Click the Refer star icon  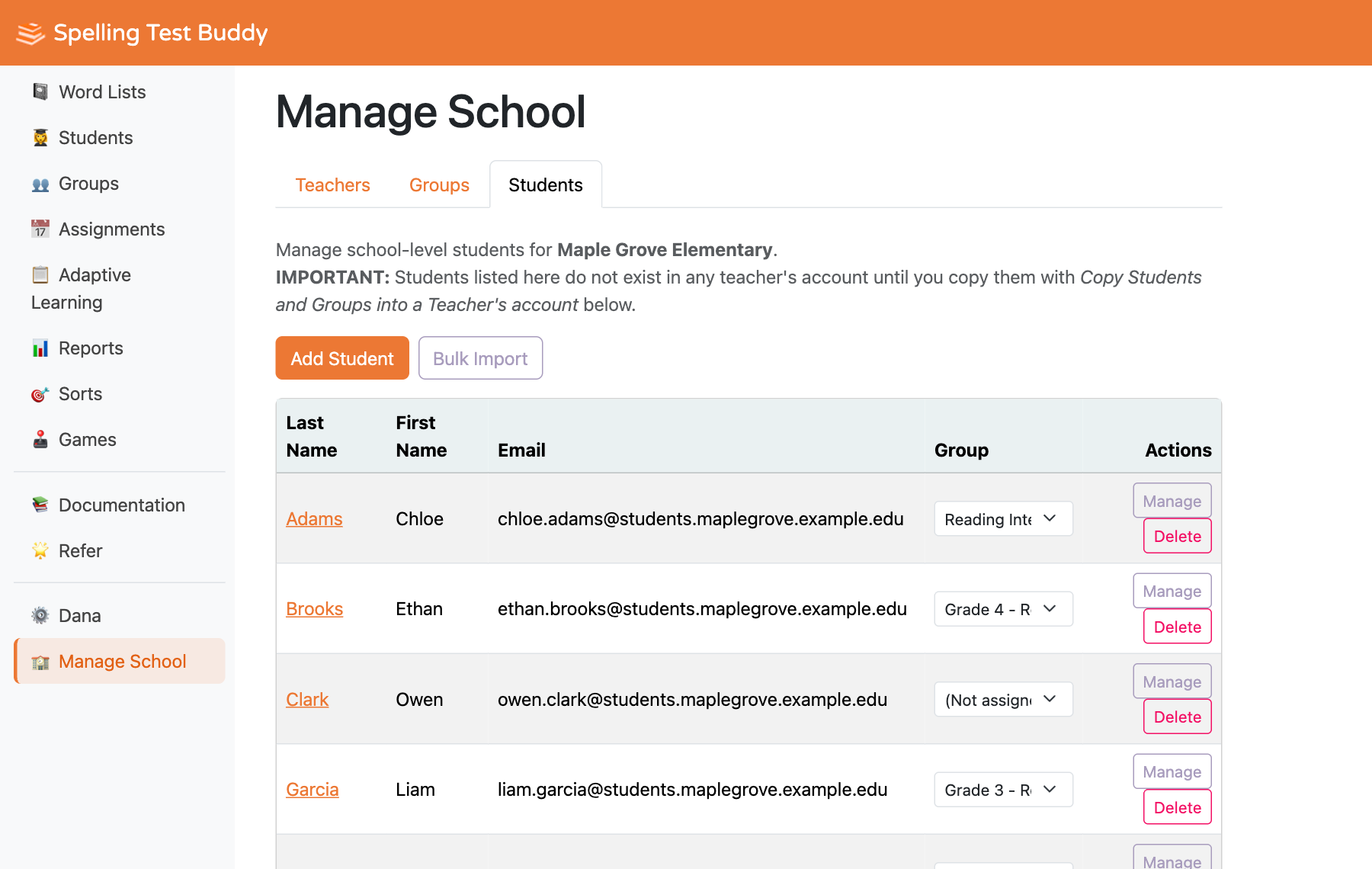(x=40, y=550)
